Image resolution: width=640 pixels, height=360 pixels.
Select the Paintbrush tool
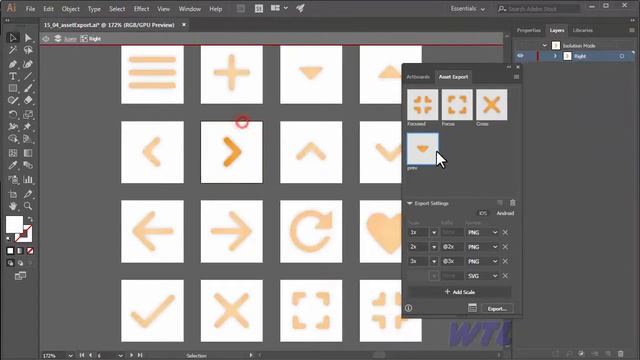click(x=28, y=88)
